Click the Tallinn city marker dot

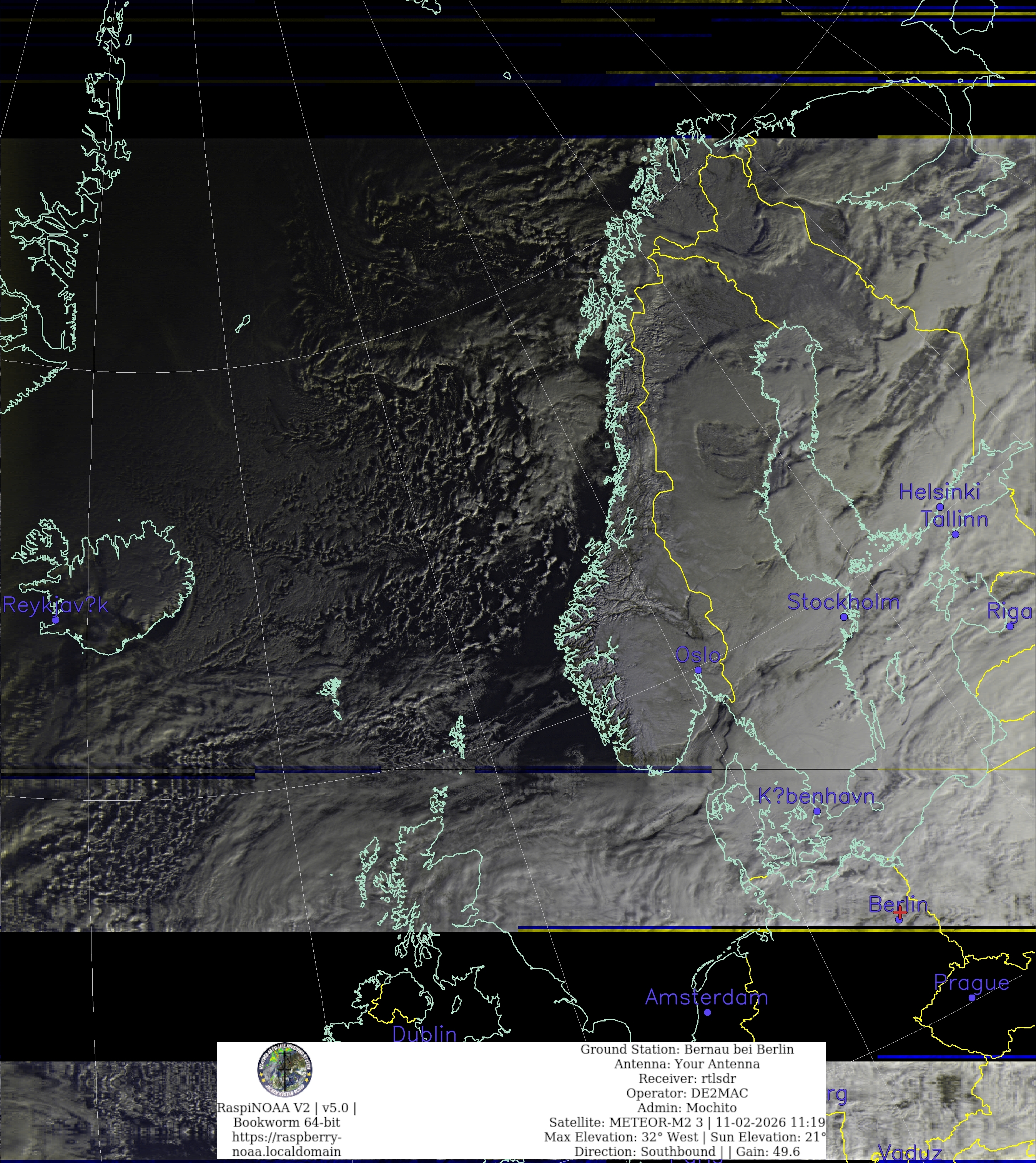coord(955,534)
